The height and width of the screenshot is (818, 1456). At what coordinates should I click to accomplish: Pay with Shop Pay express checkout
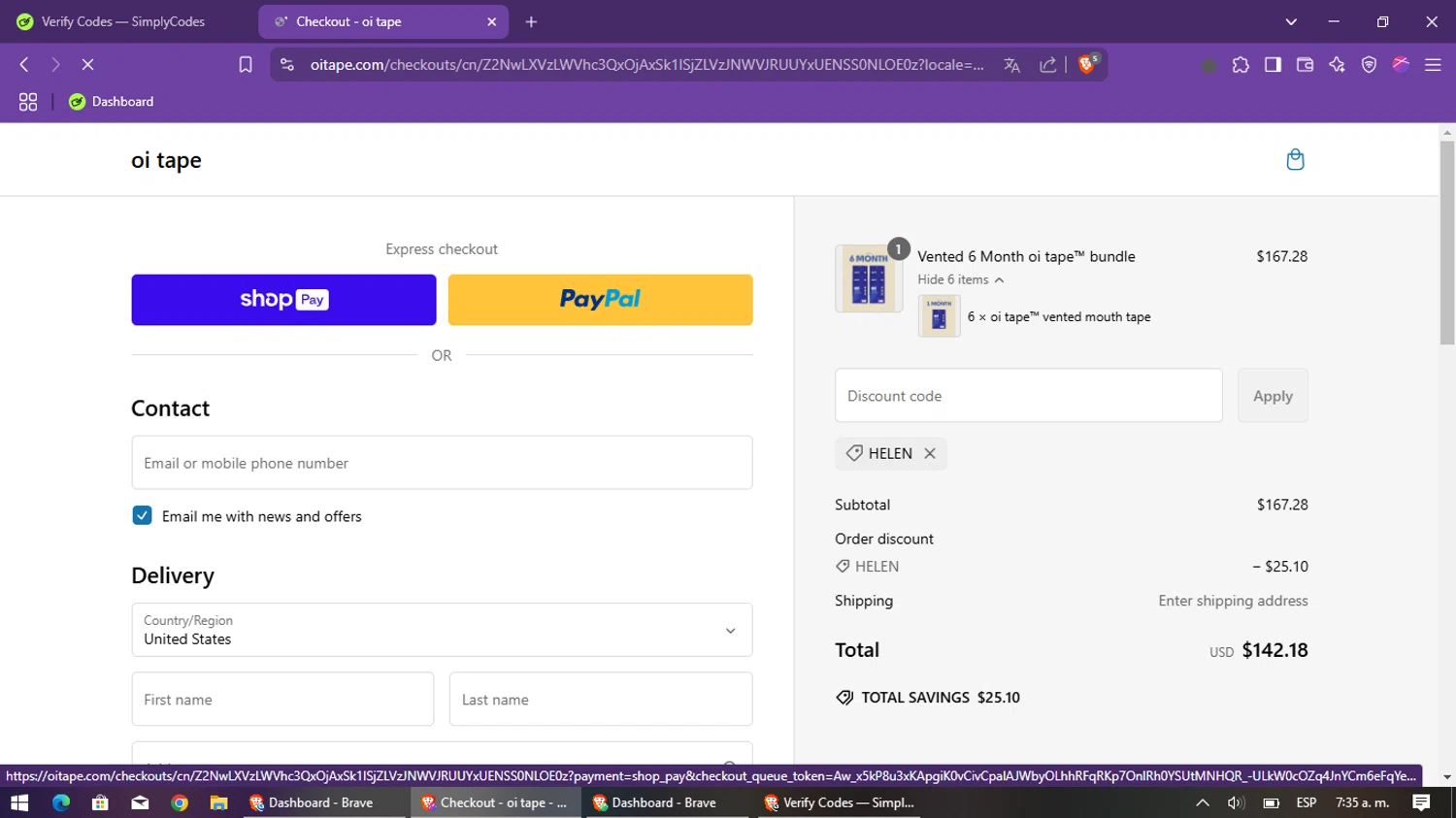pyautogui.click(x=283, y=300)
